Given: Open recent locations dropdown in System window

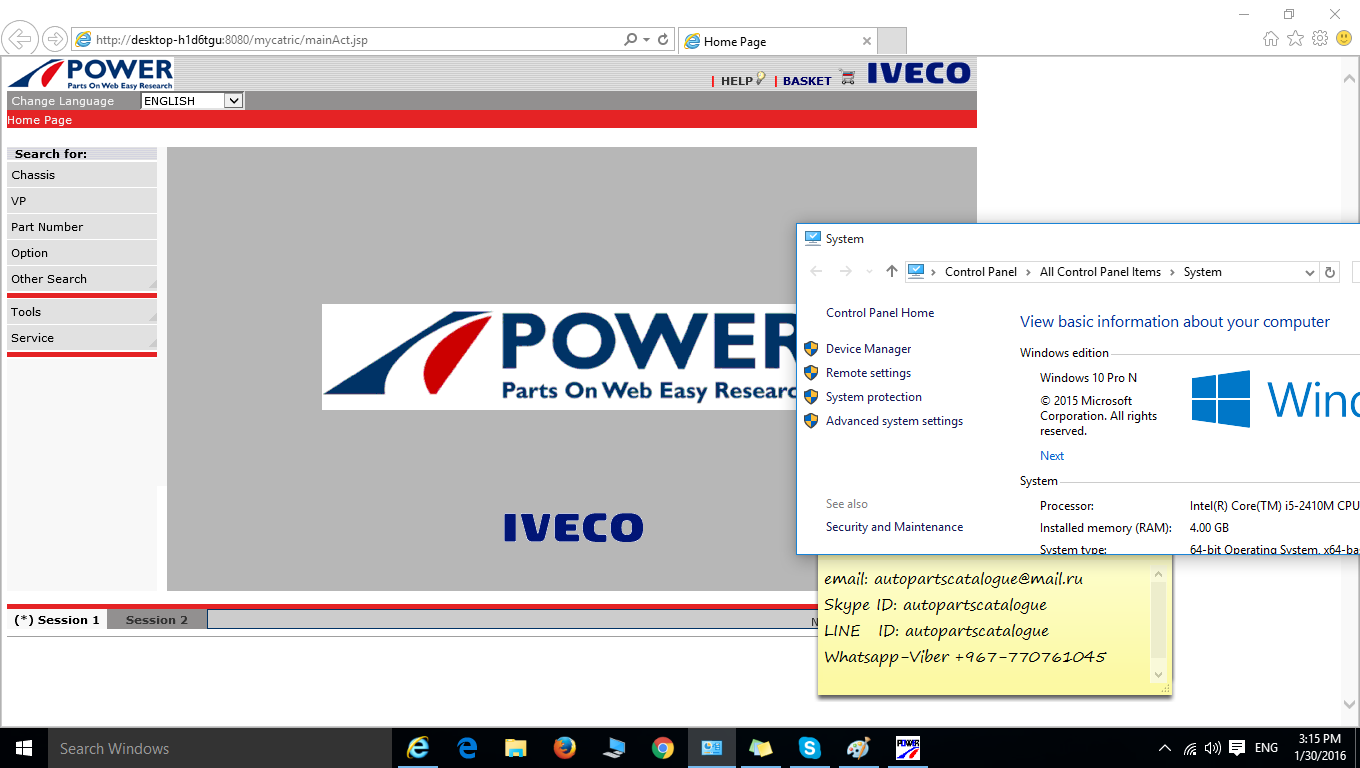Looking at the screenshot, I should 869,272.
